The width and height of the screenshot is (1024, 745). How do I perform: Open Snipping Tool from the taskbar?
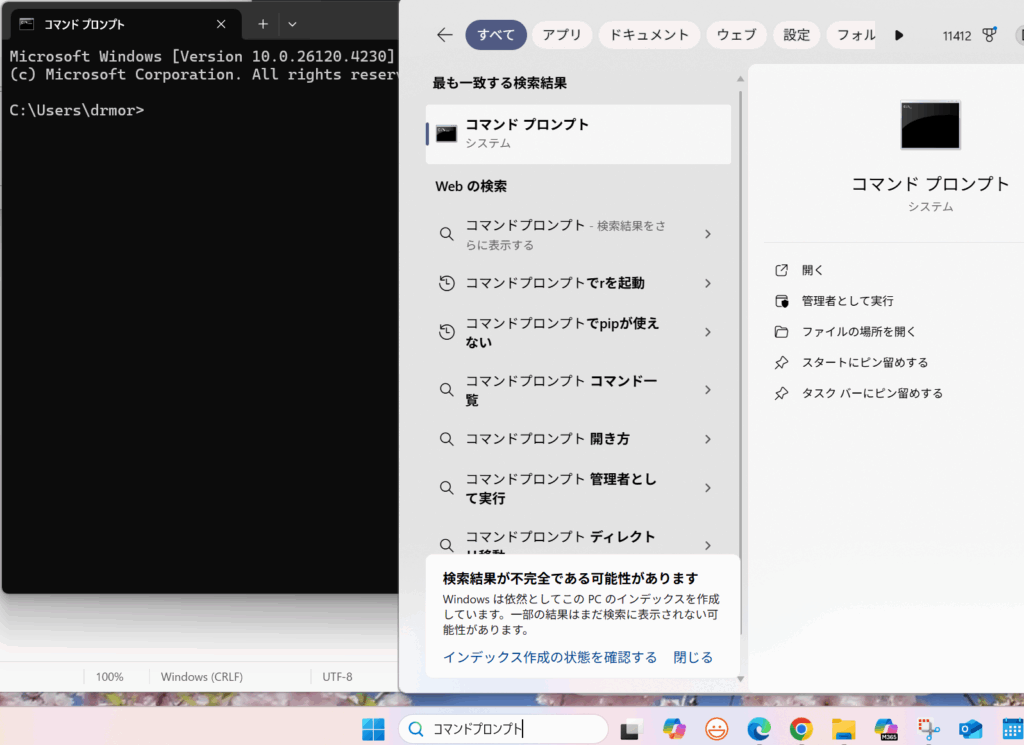pos(928,729)
